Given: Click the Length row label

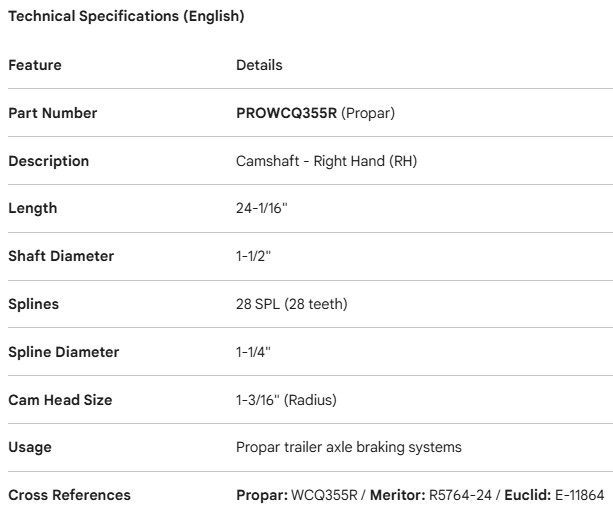Looking at the screenshot, I should [x=33, y=209].
